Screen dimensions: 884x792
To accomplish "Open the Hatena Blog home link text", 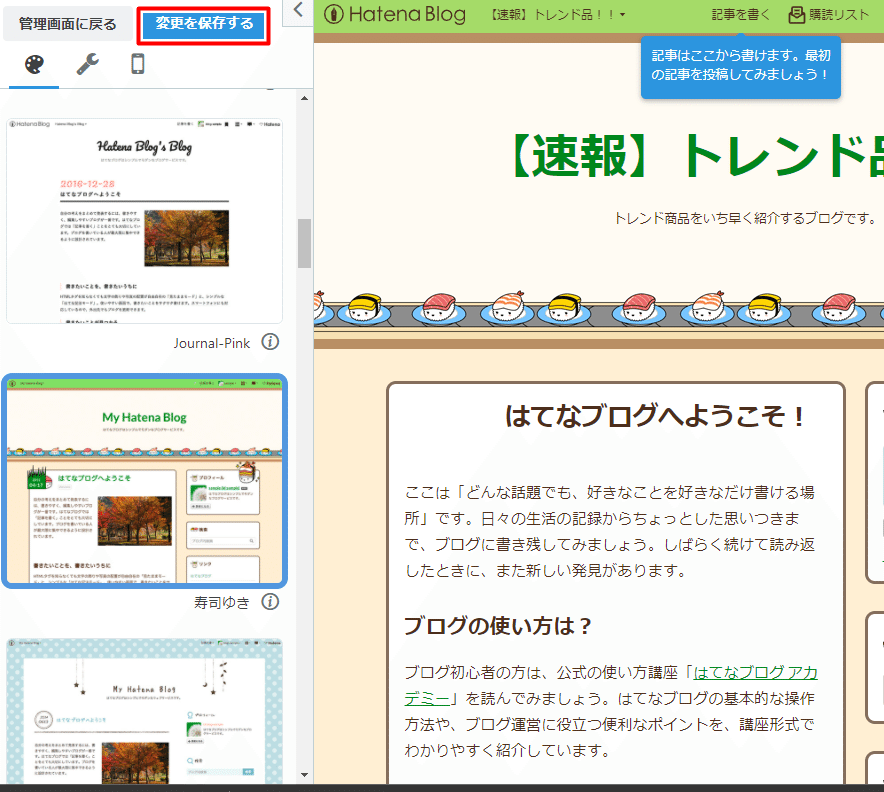I will [407, 15].
